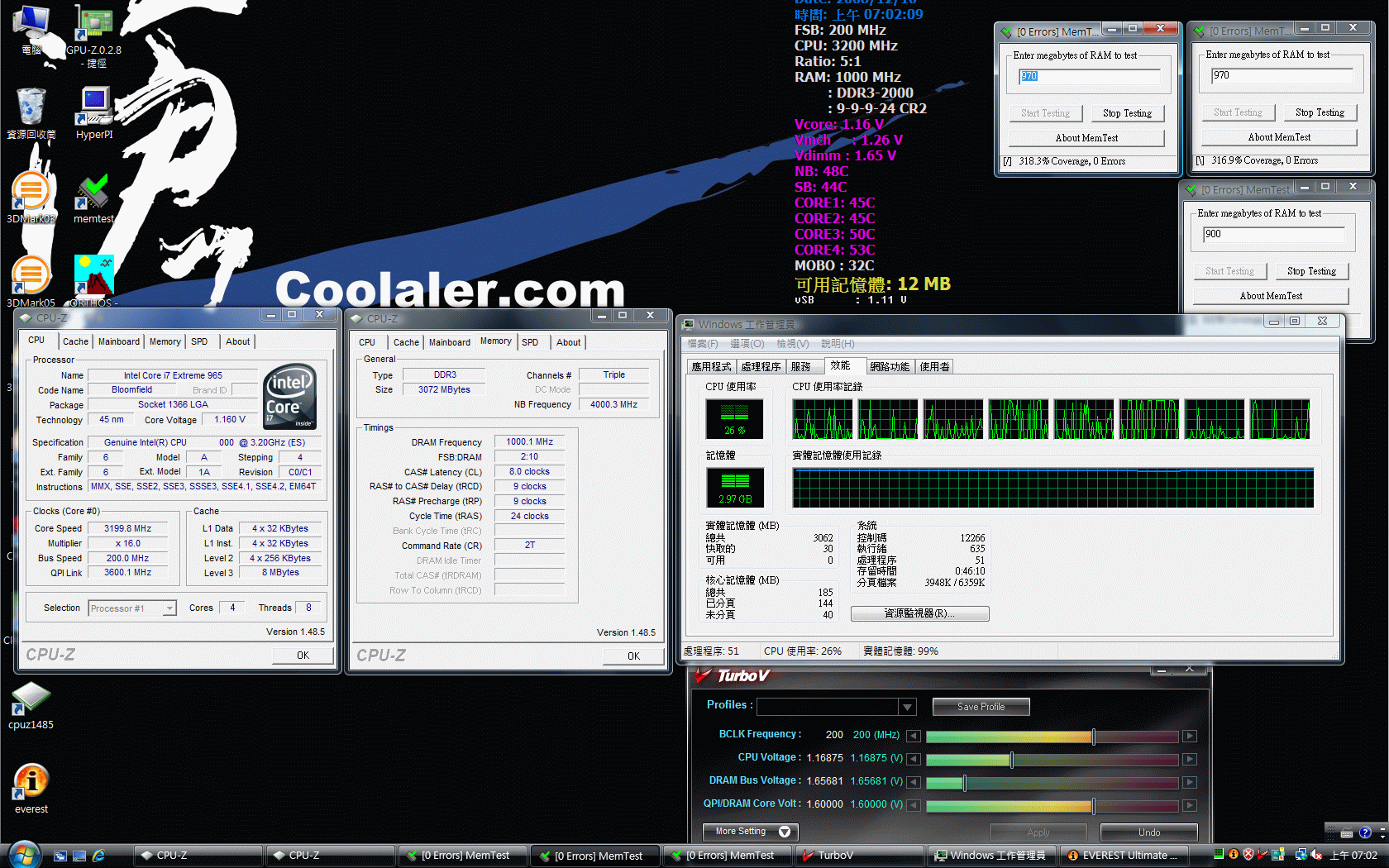The width and height of the screenshot is (1389, 868).
Task: Increase QPI/DRAM Core Volt with right arrow
Action: pos(1190,805)
